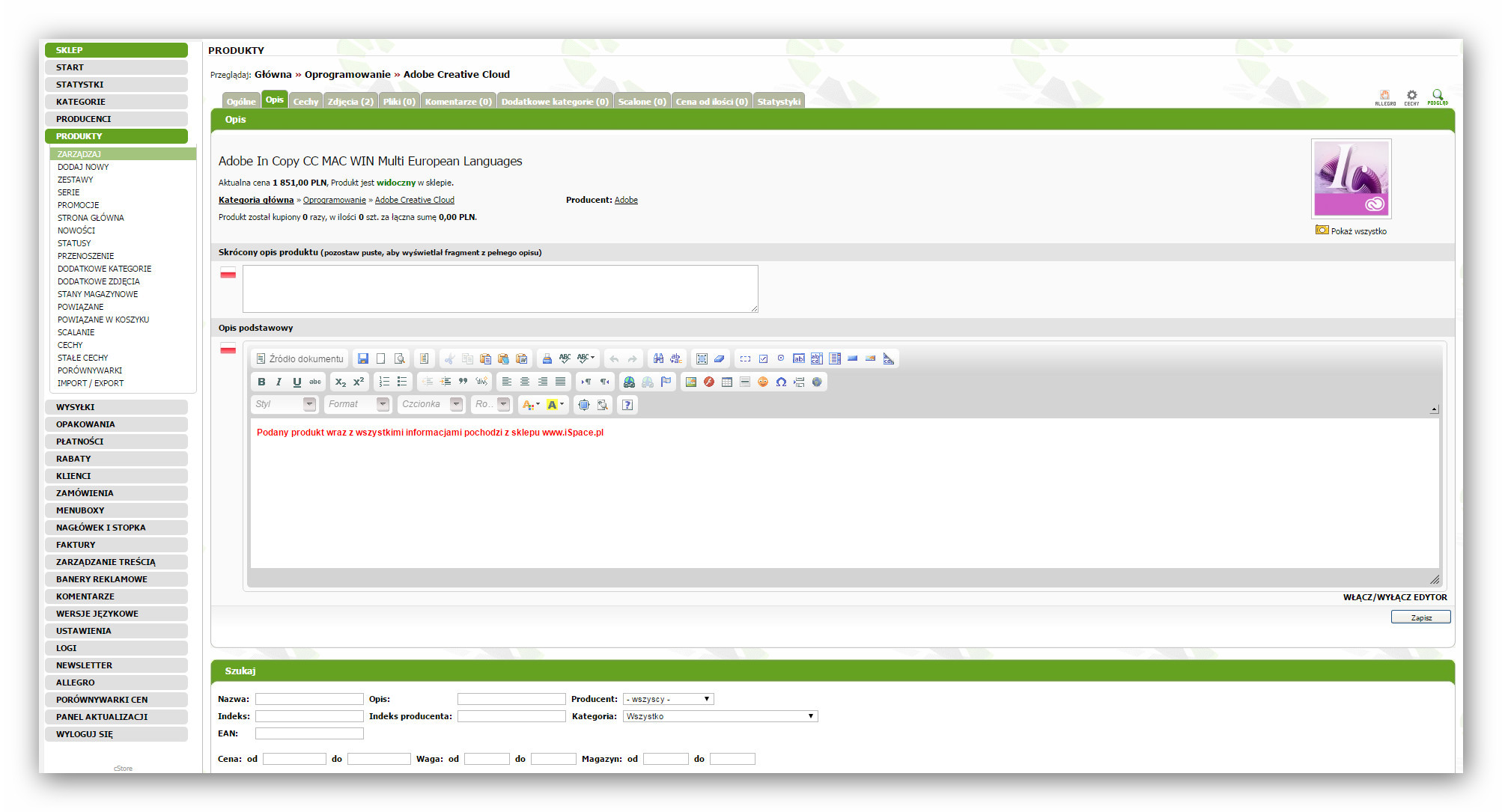Follow the Adobe producer link
The width and height of the screenshot is (1502, 812).
[626, 200]
